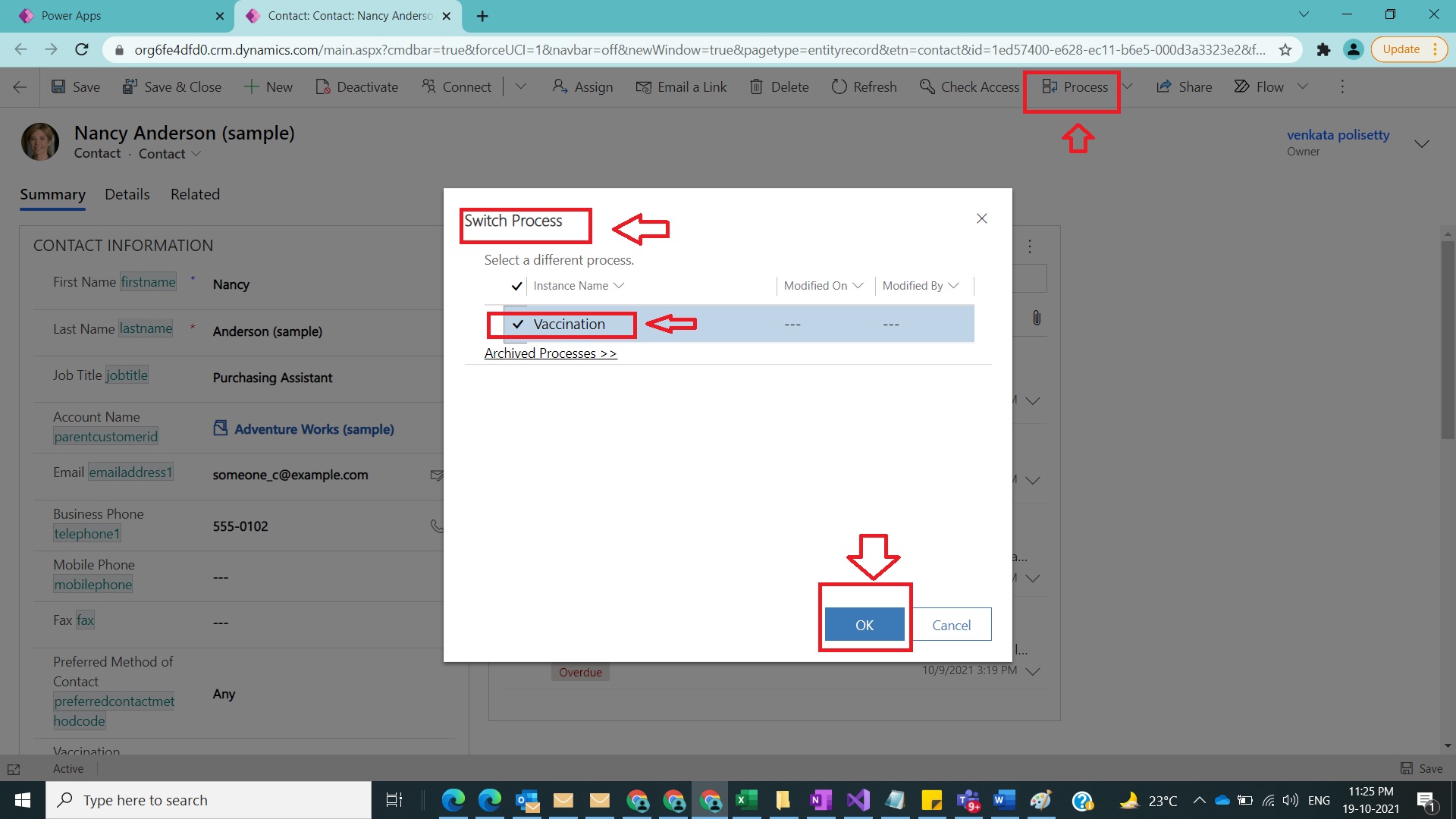
Task: Open the Archived Processes link
Action: click(x=550, y=353)
